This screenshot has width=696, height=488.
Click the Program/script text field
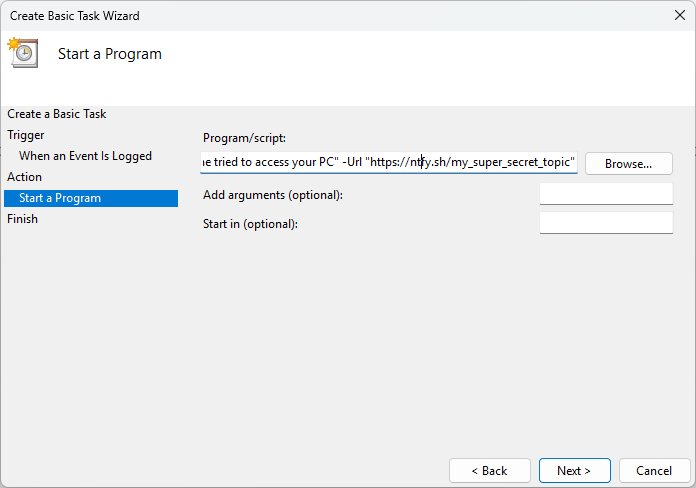pos(389,162)
